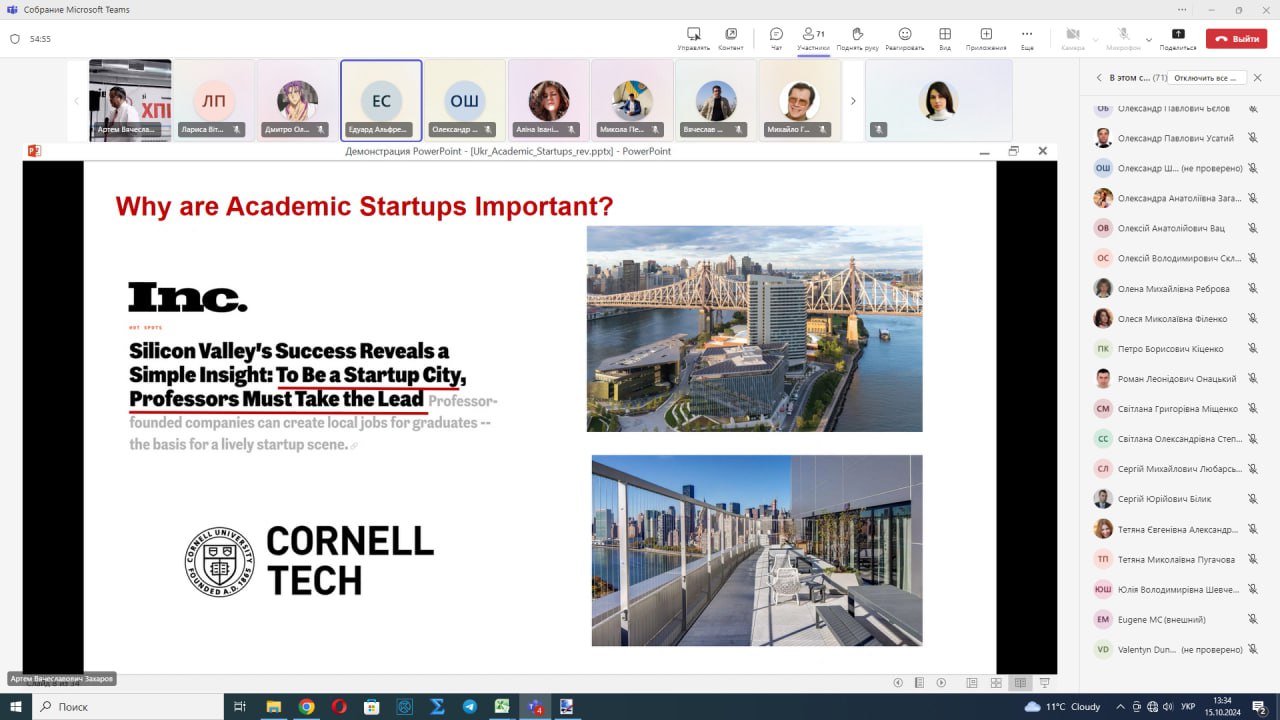Open the React (Реагировать) emoji menu
The height and width of the screenshot is (720, 1280).
click(904, 38)
